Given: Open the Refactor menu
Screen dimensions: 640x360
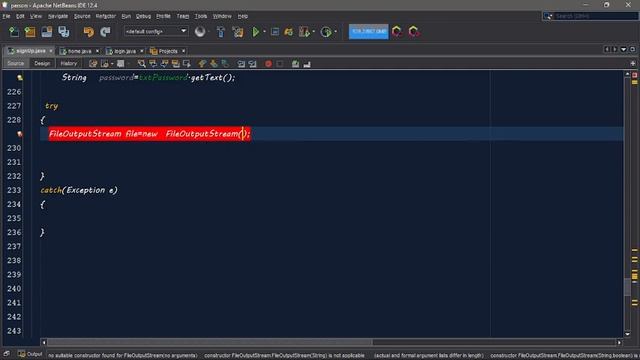Looking at the screenshot, I should point(106,16).
